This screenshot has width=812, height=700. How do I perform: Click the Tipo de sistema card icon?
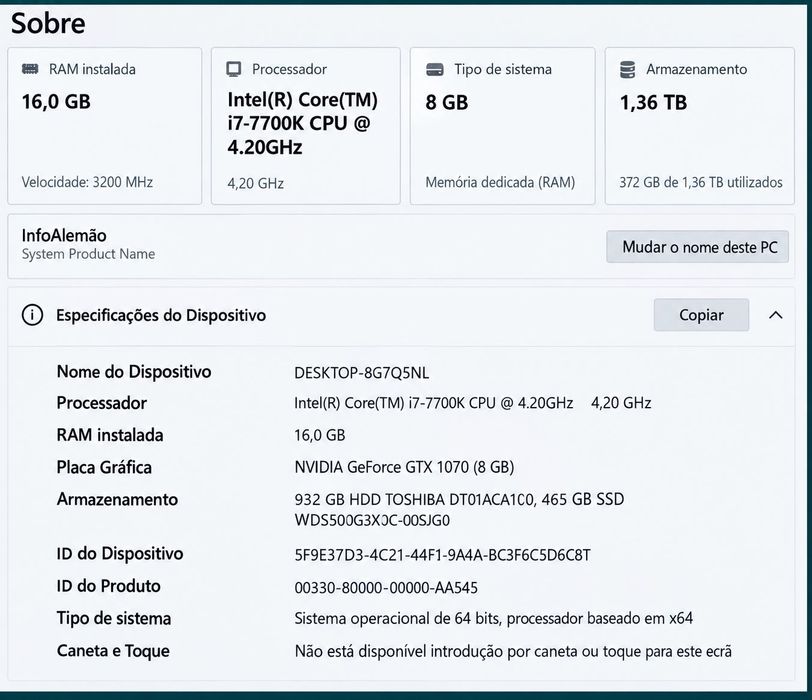point(434,69)
